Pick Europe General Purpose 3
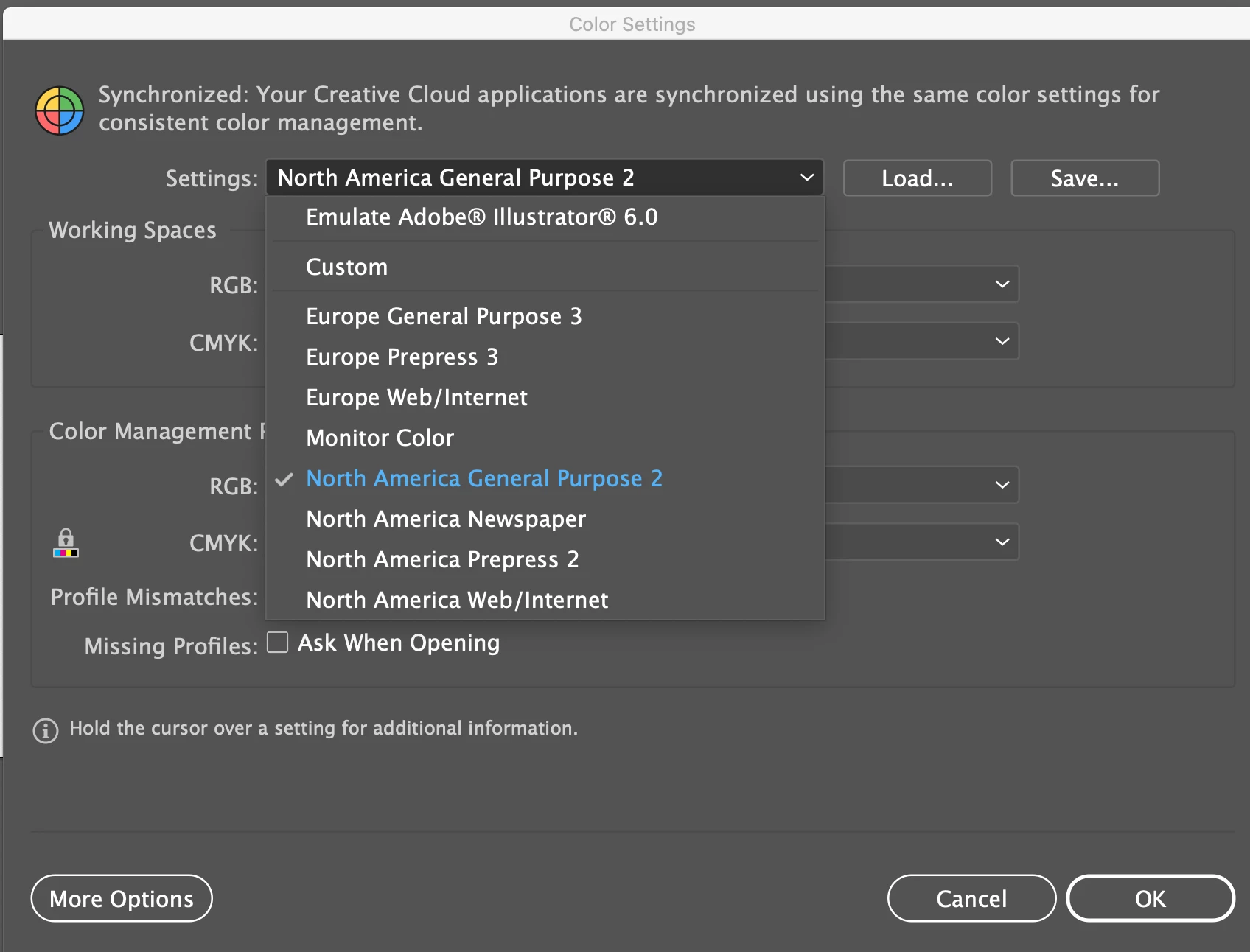Screen dimensions: 1250x952 pos(545,316)
